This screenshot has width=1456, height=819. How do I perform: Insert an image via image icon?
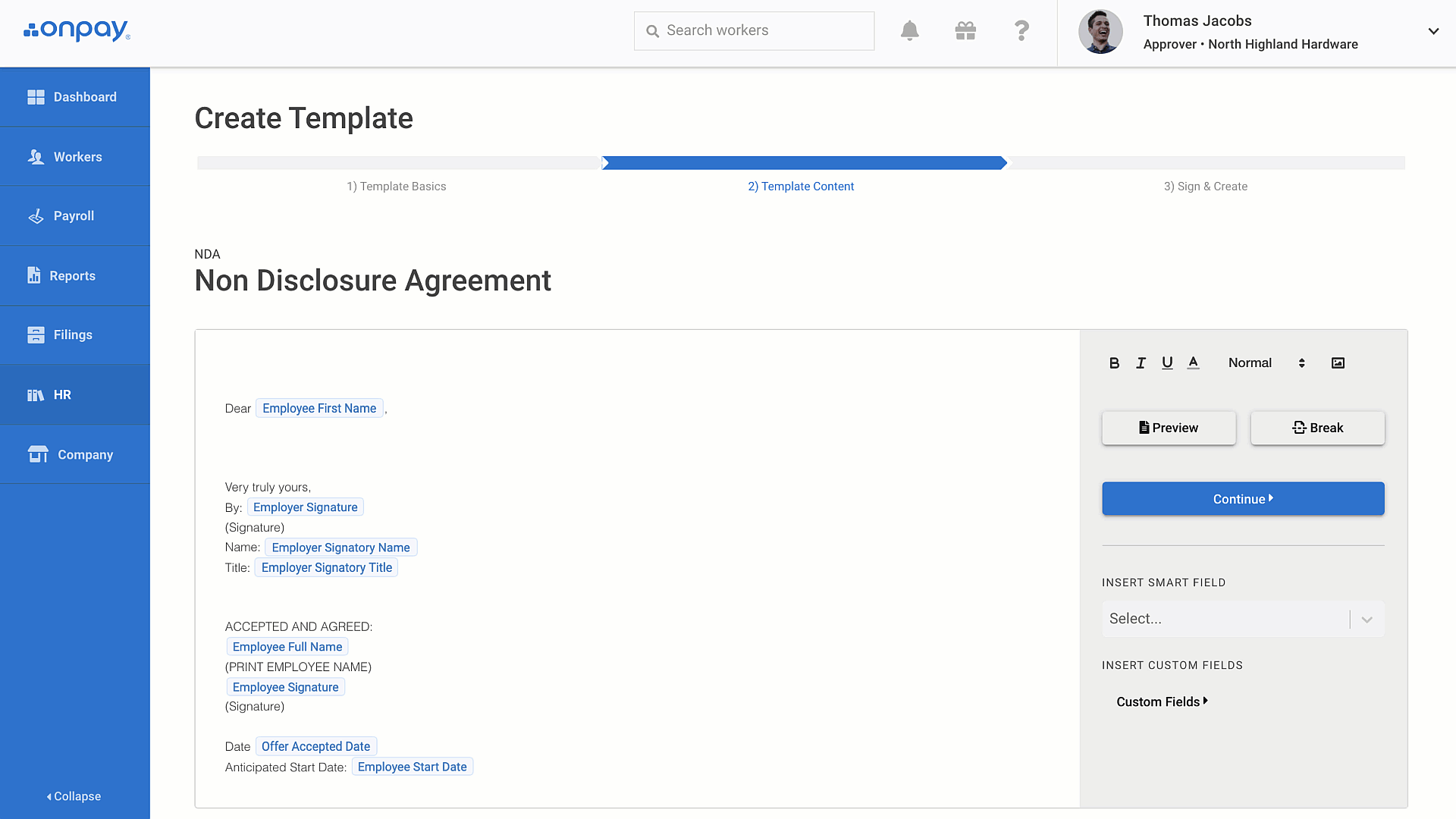coord(1338,363)
